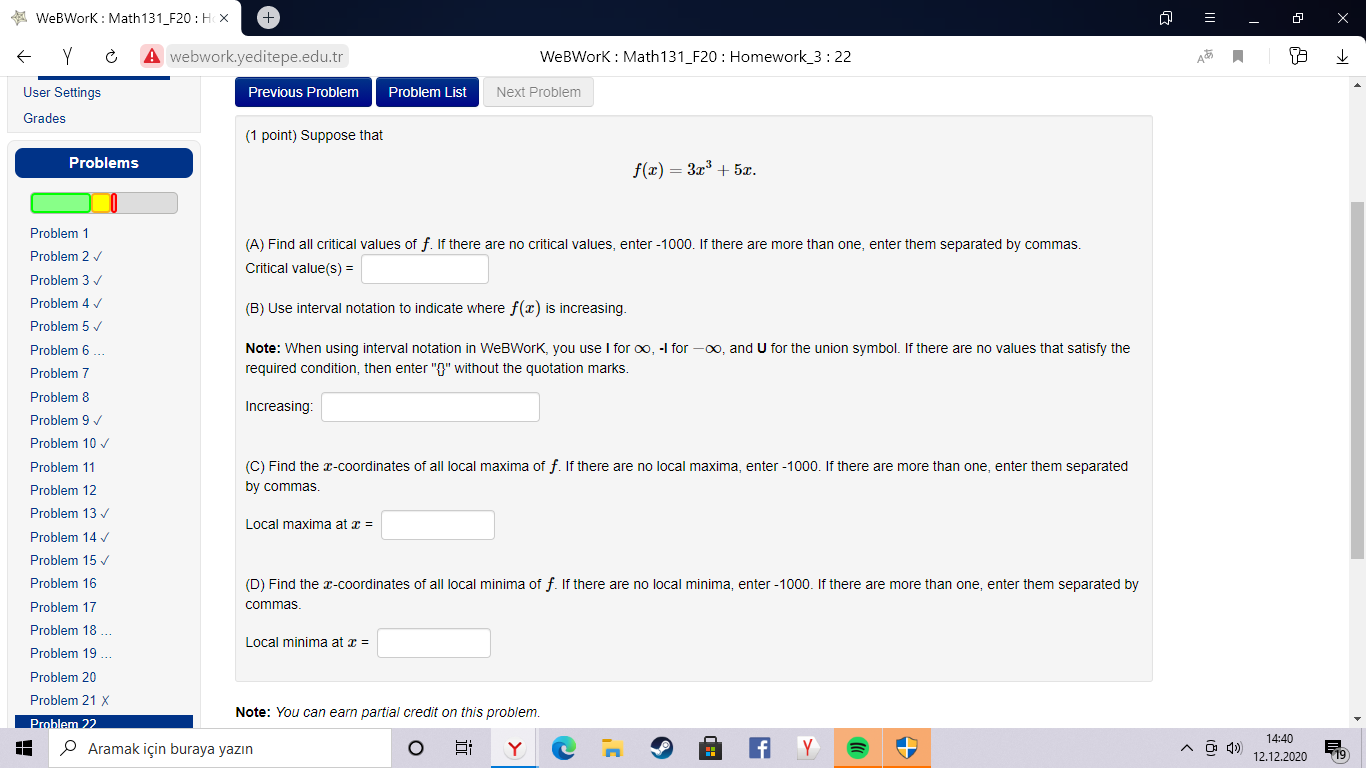Open Facebook app in taskbar
Screen dimensions: 1366x768
759,748
